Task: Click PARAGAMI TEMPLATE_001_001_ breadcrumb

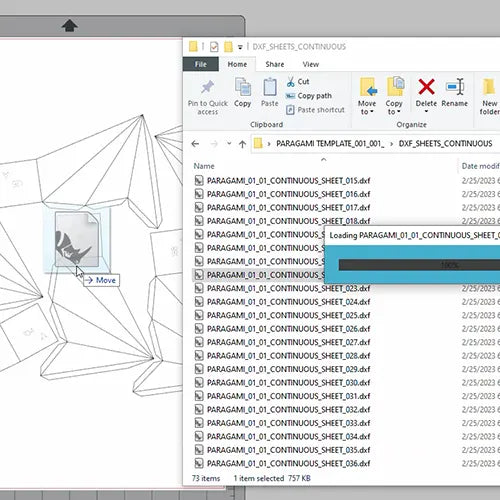Action: [330, 144]
